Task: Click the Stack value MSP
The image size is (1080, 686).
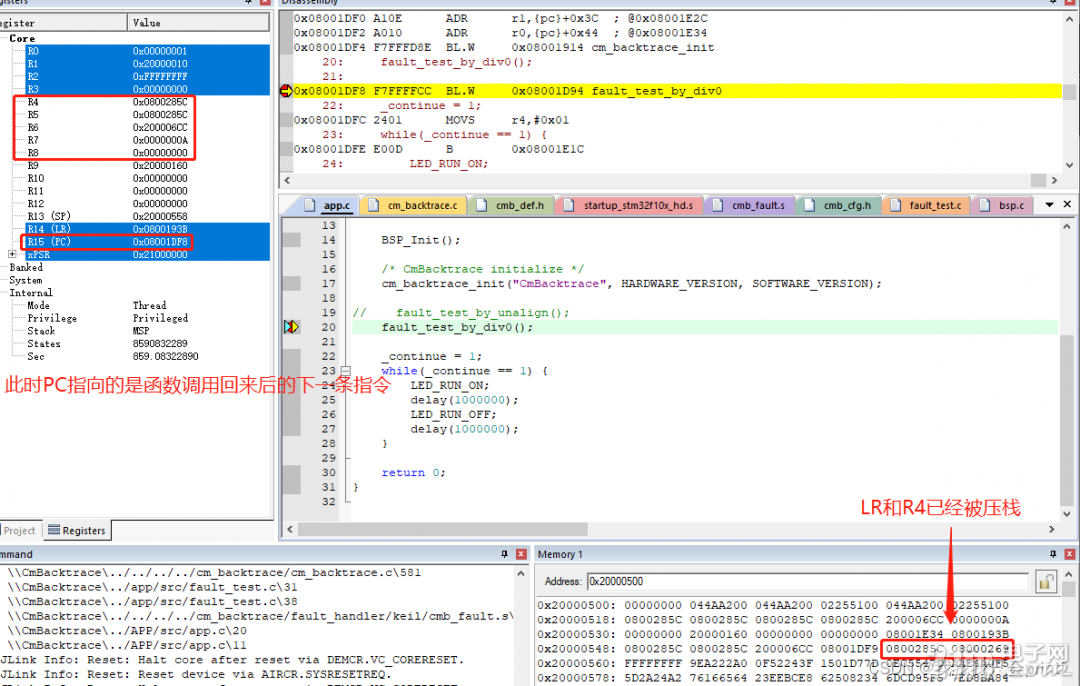Action: pyautogui.click(x=141, y=331)
